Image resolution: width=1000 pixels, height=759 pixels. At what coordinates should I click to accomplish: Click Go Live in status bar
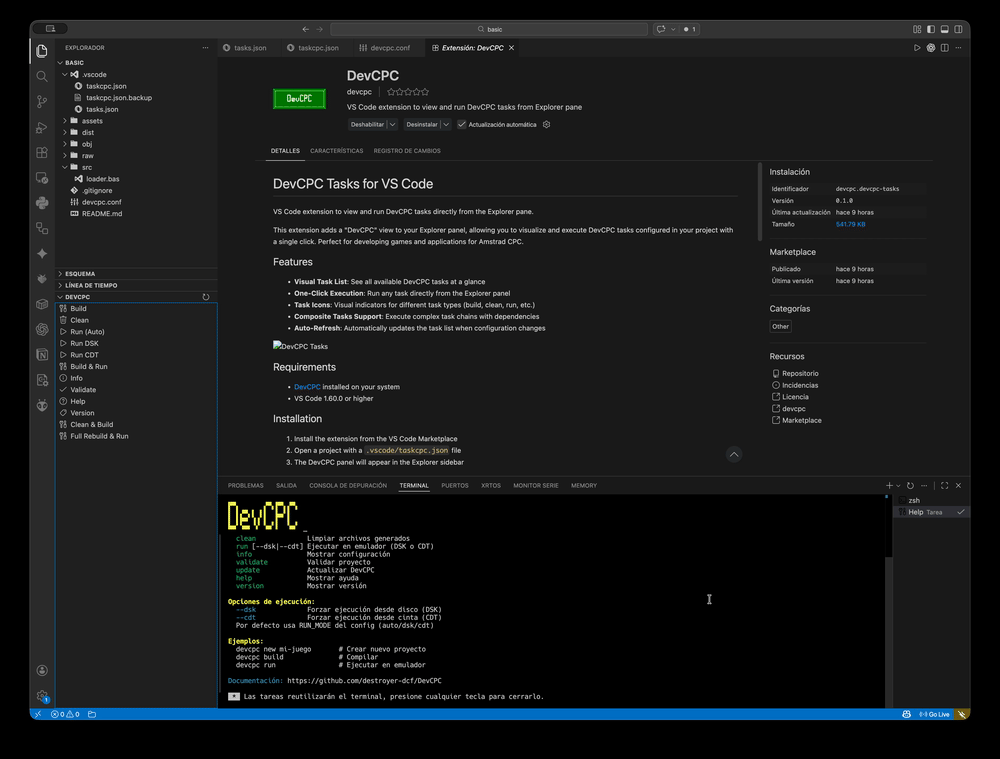(x=934, y=714)
